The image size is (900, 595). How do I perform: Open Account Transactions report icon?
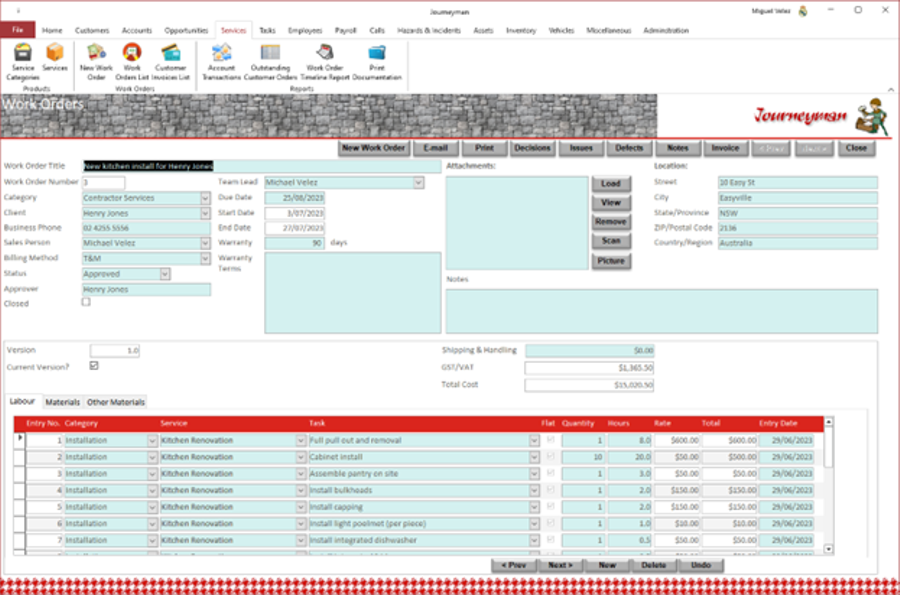tap(222, 53)
